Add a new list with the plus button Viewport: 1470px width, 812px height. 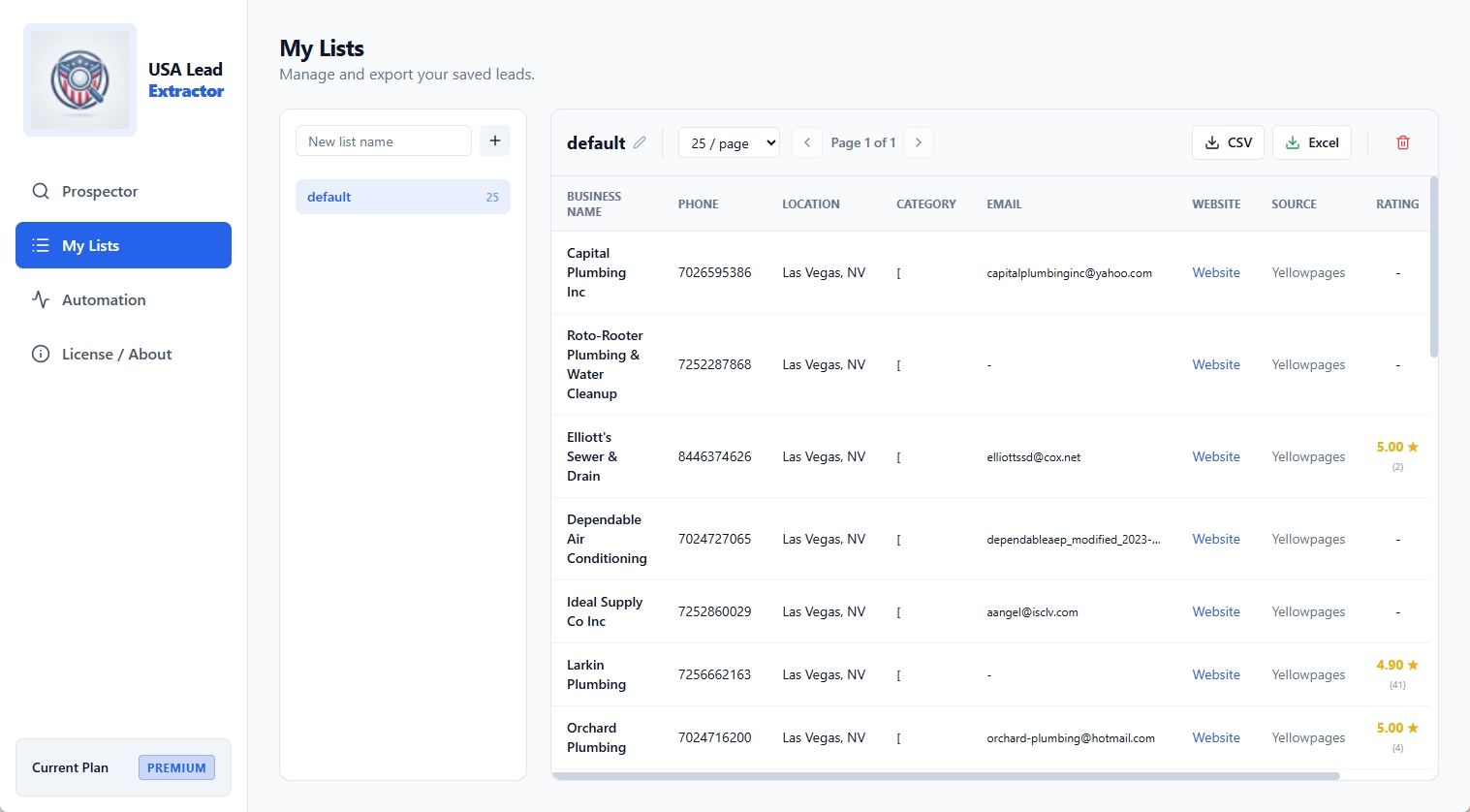coord(494,141)
